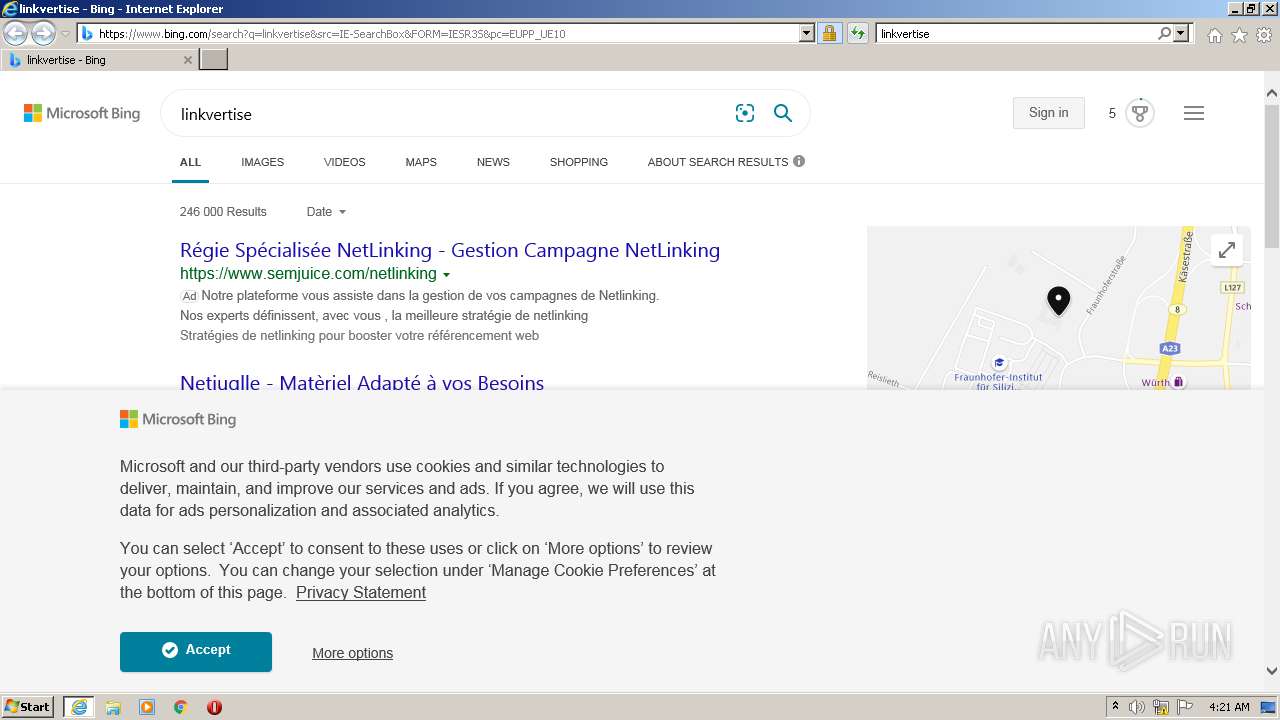This screenshot has height=720, width=1280.
Task: Expand the map with arrows icon
Action: [x=1227, y=250]
